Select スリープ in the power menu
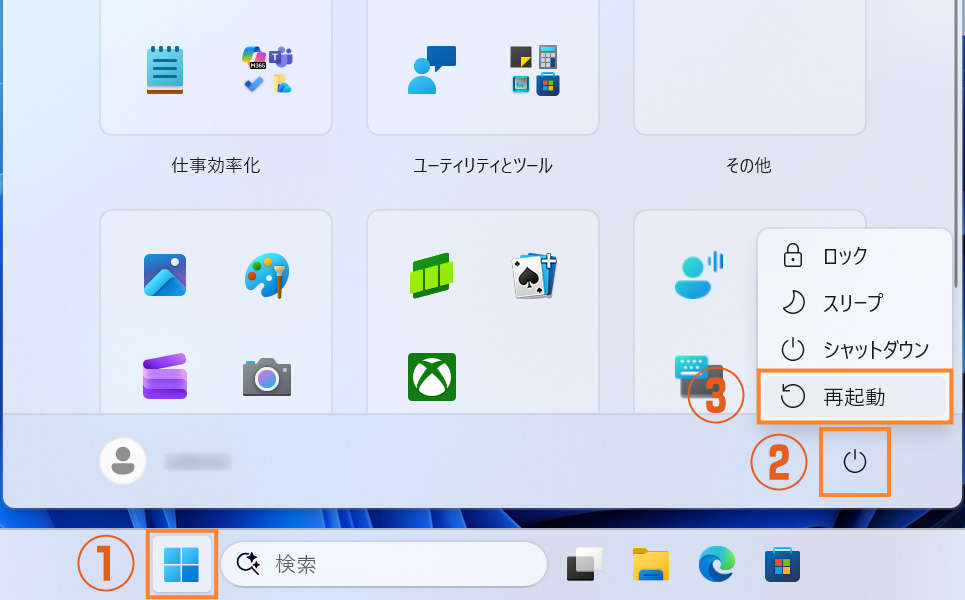The width and height of the screenshot is (965, 600). tap(855, 302)
